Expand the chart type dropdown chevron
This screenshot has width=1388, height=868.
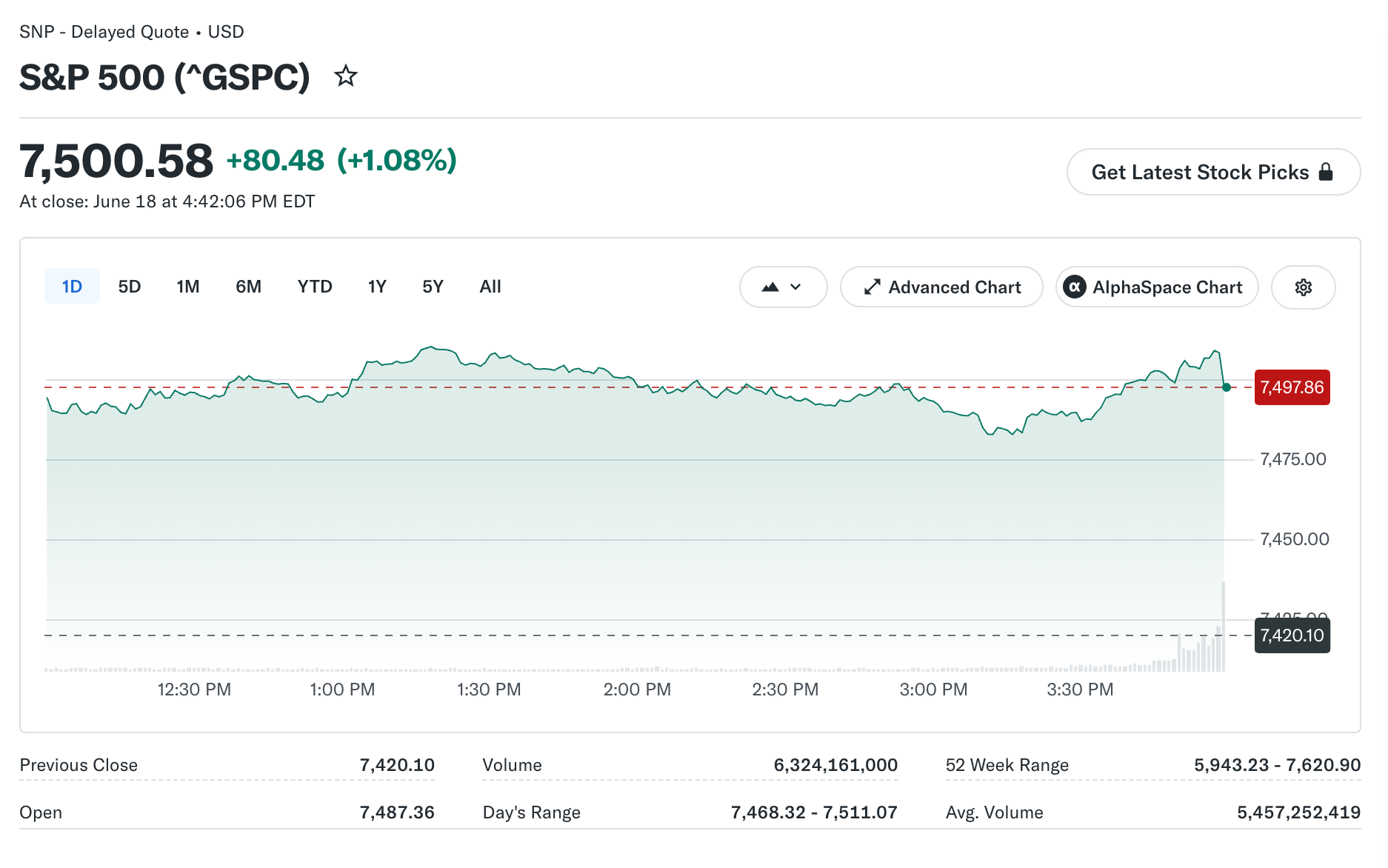[796, 287]
